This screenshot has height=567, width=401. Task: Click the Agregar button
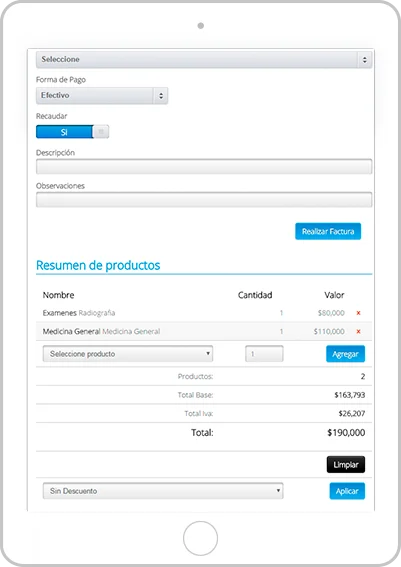pos(345,354)
